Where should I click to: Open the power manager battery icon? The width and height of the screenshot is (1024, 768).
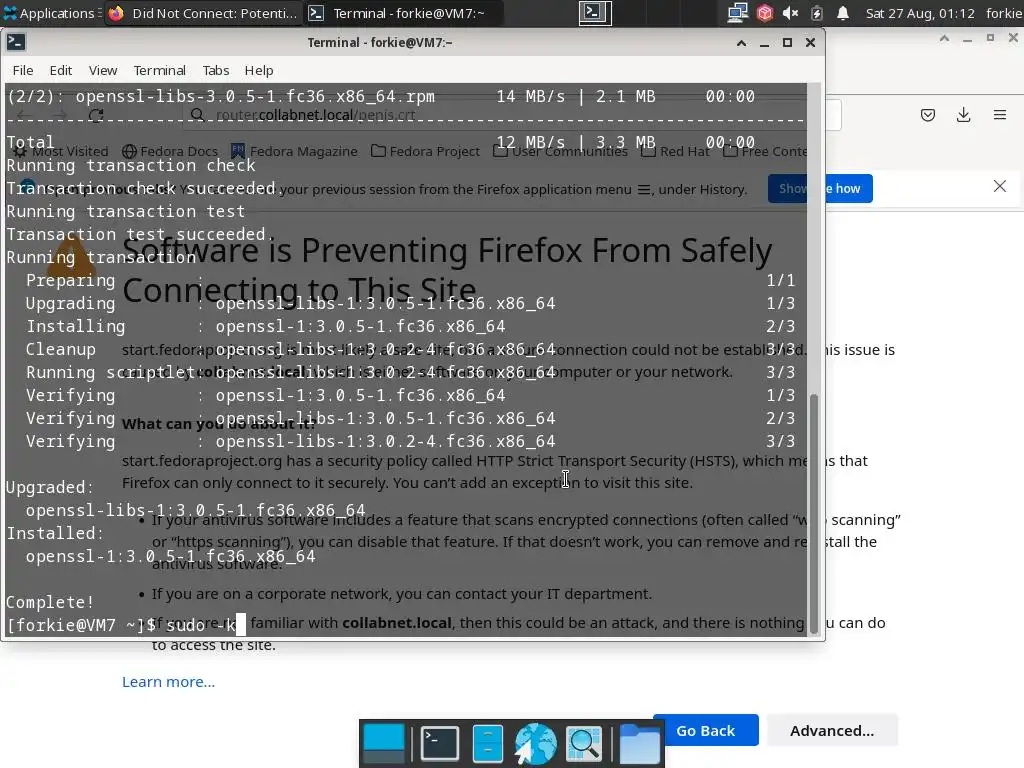pos(816,13)
